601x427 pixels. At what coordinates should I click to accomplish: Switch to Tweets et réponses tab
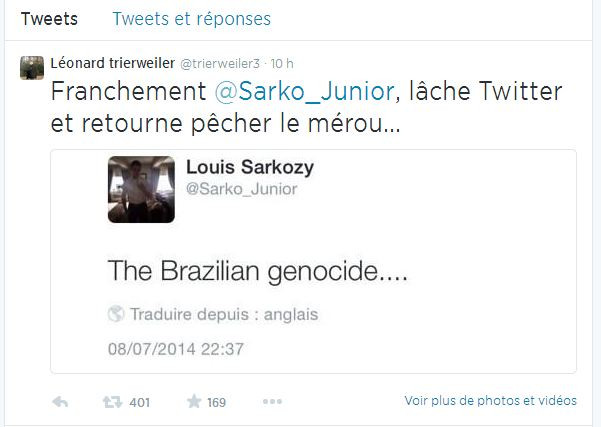coord(192,19)
